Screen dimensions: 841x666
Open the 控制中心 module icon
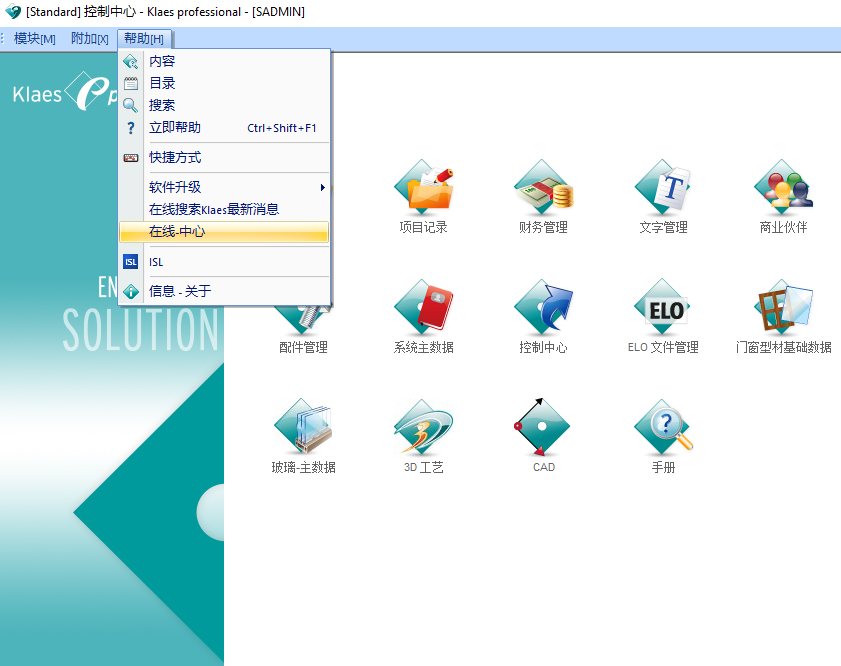point(543,308)
